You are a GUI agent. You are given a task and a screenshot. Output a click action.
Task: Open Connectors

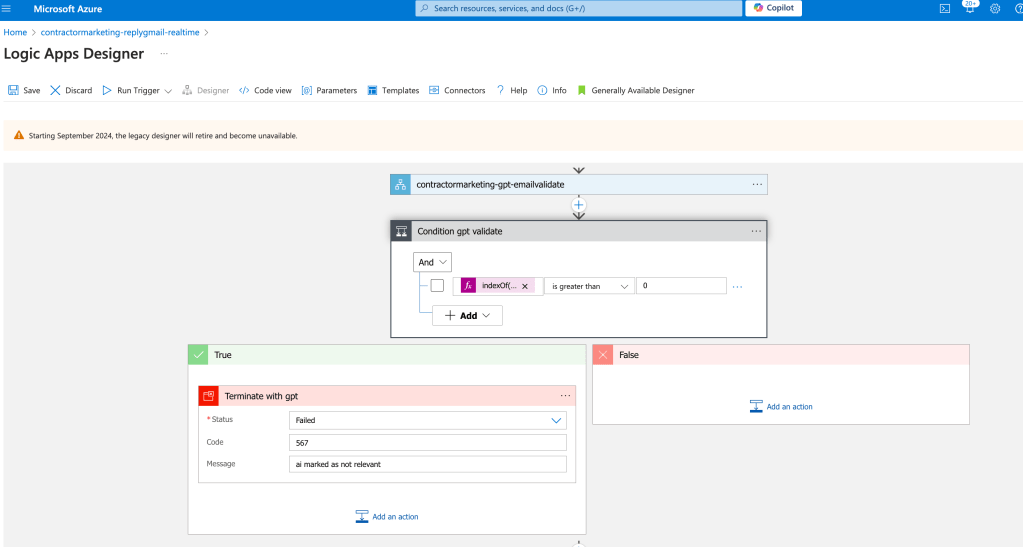457,90
